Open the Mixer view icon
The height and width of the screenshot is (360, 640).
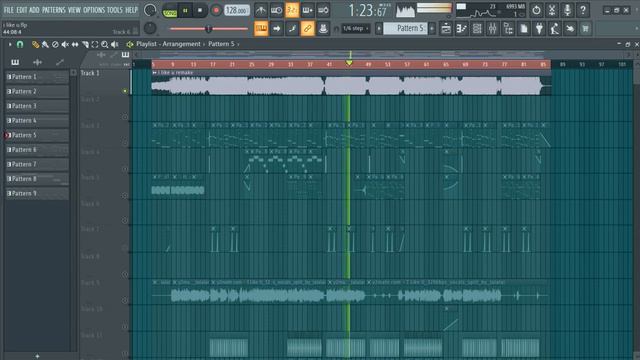493,29
